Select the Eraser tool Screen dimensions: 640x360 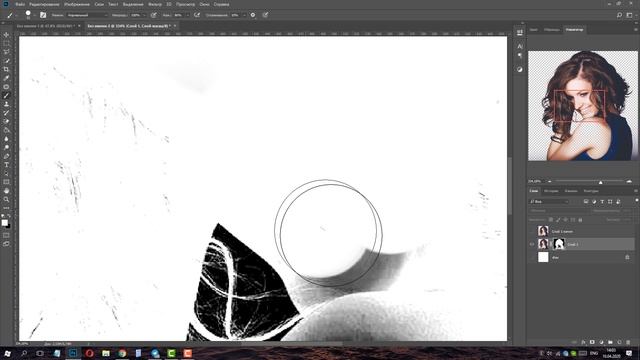[6, 122]
